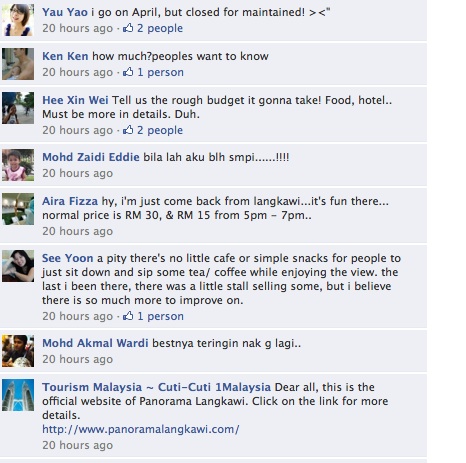Open Yau Yao's profile picture
This screenshot has height=463, width=466.
click(18, 20)
